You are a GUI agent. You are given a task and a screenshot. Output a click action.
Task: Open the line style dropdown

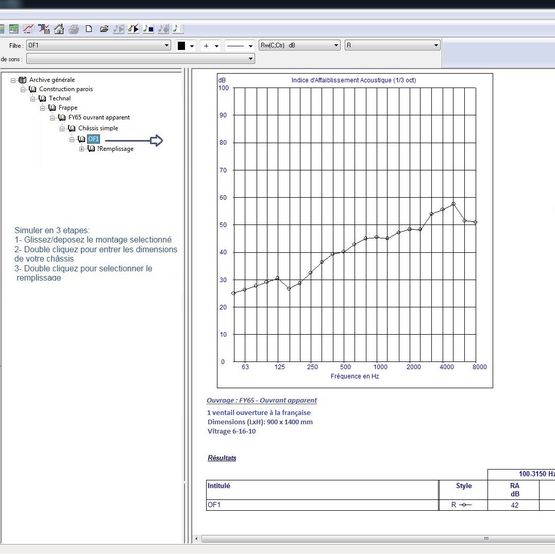[x=251, y=46]
